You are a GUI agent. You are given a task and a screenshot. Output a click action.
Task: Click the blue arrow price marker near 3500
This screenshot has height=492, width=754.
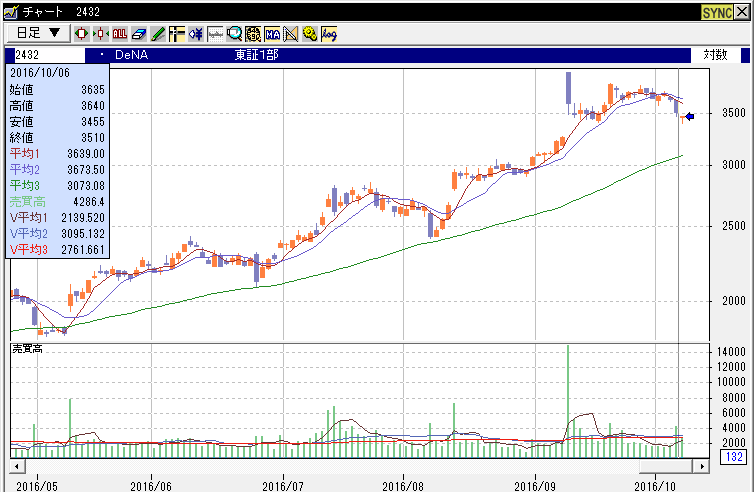pos(689,117)
